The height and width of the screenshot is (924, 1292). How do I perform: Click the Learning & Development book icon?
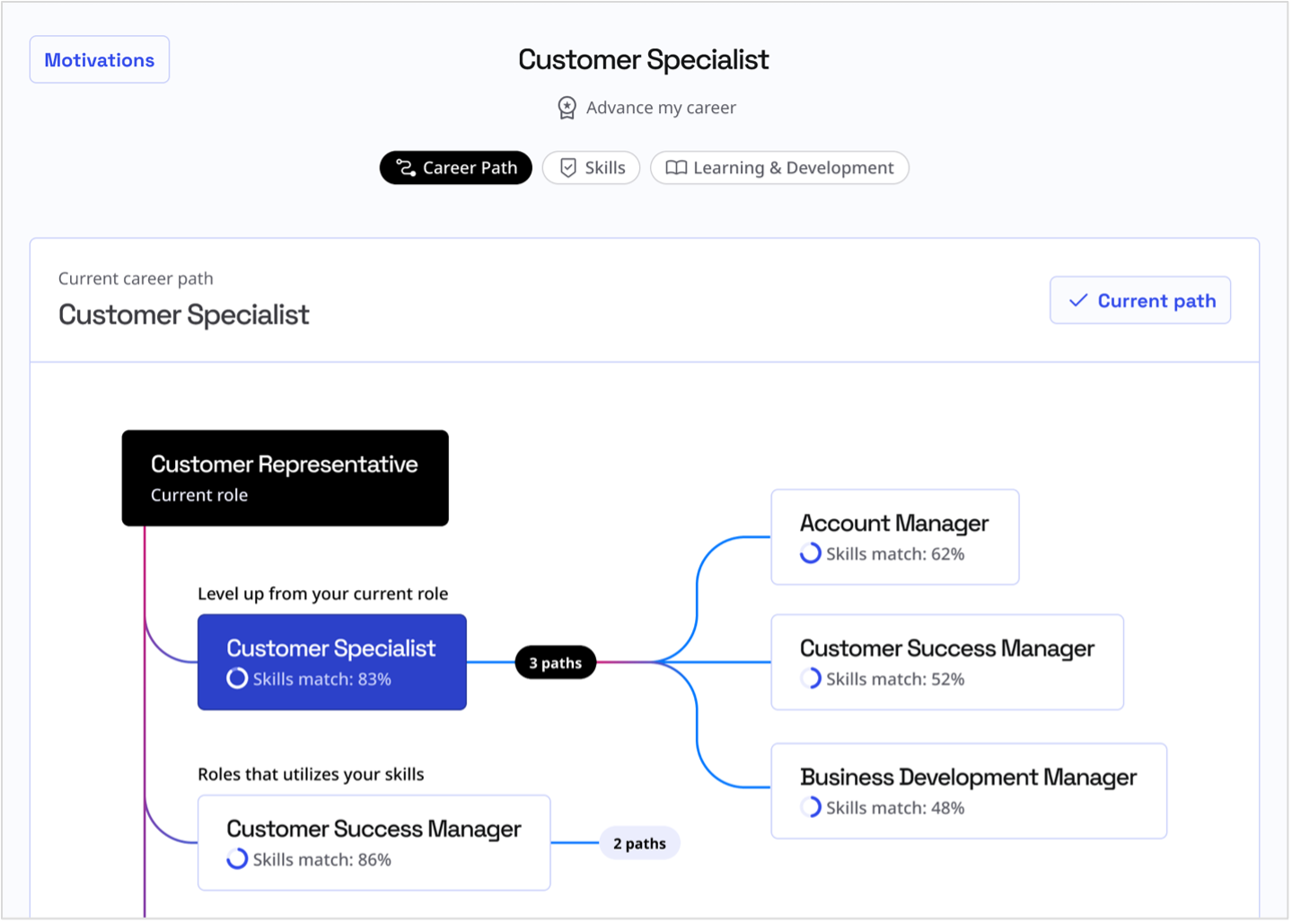pyautogui.click(x=676, y=168)
